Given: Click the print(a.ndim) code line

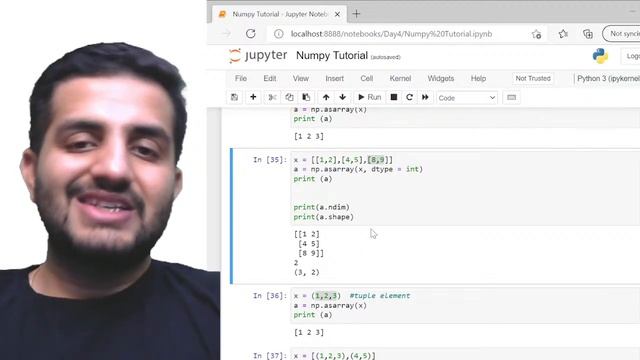Looking at the screenshot, I should [x=322, y=207].
